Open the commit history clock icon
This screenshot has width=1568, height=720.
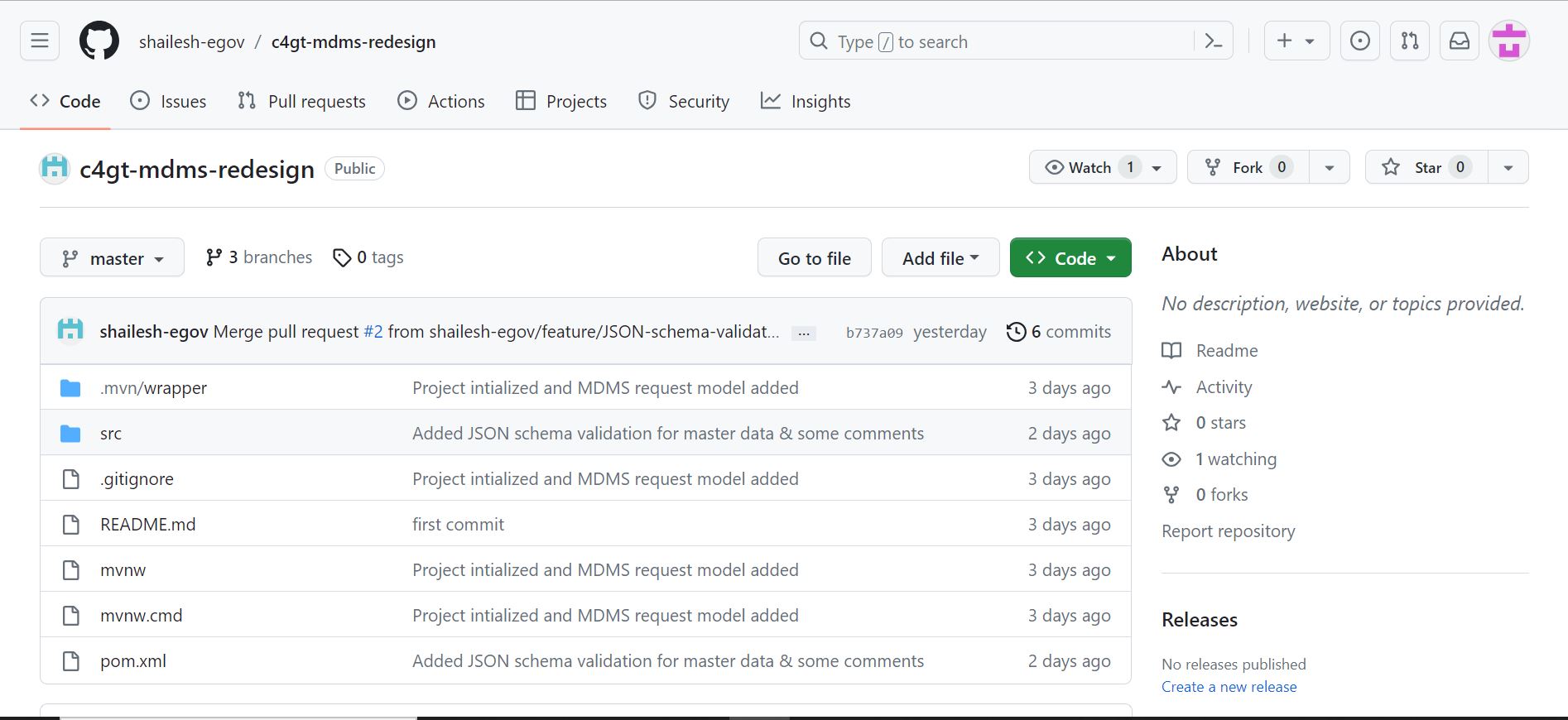(1016, 332)
